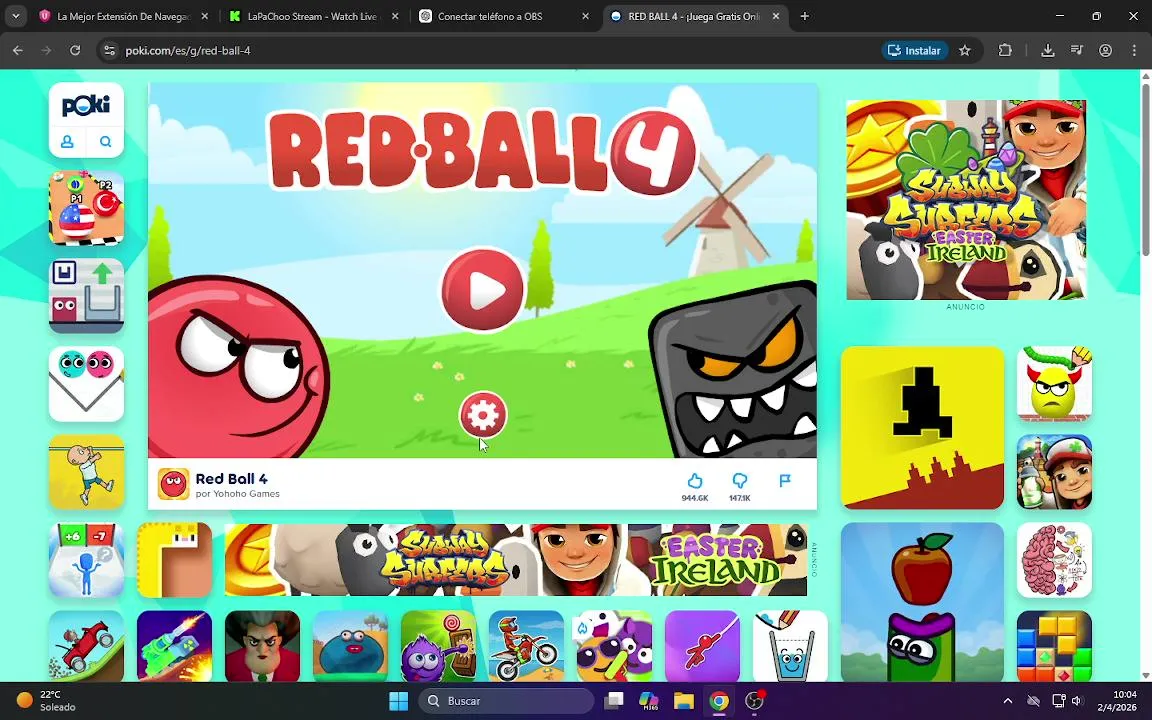1152x720 pixels.
Task: Open the hanging man on yellow game thumbnail
Action: click(x=86, y=472)
